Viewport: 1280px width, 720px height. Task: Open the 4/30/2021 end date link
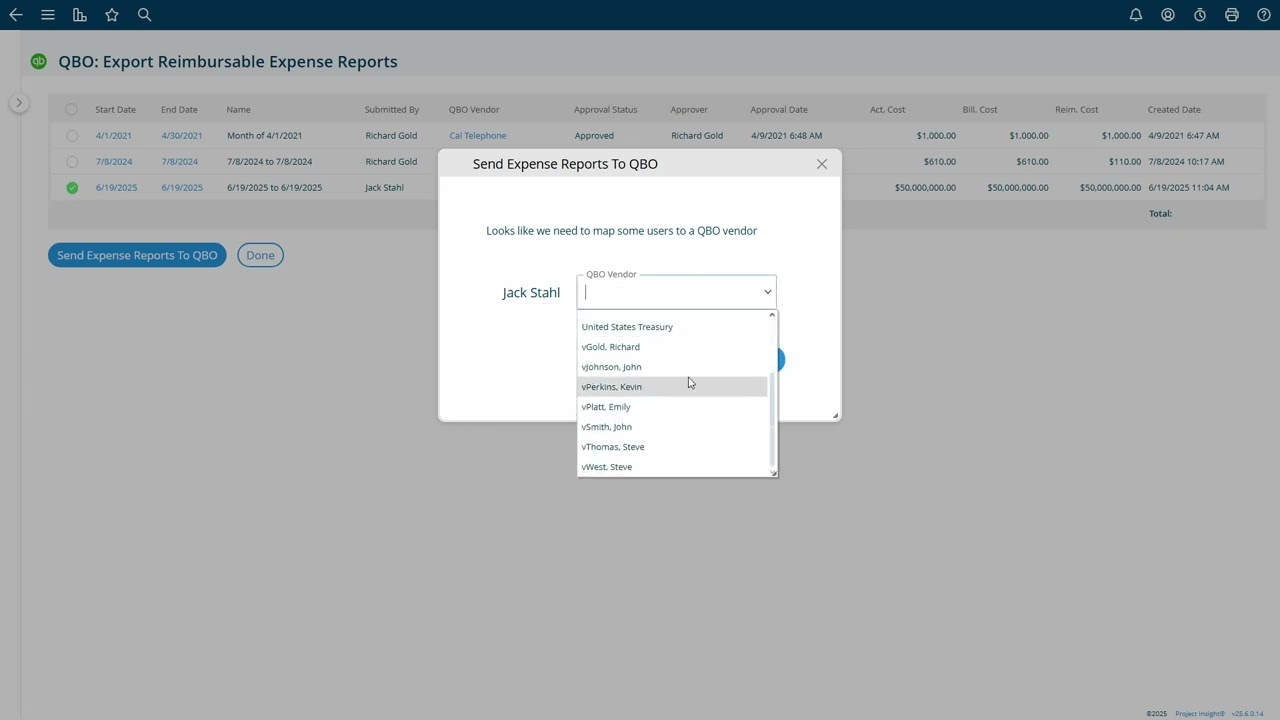click(x=181, y=135)
